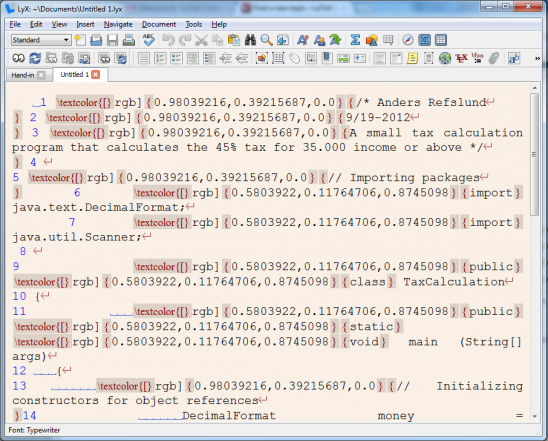Click the open document icon
Viewport: 548px width, 441px height.
(96, 40)
